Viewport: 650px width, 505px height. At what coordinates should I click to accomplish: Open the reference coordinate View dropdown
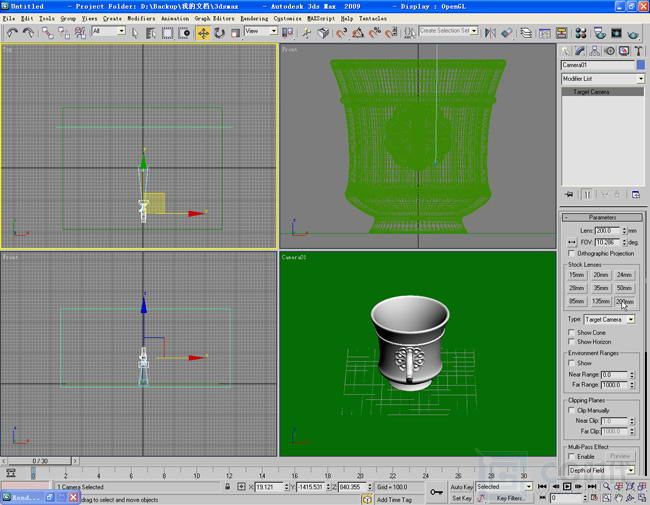click(x=261, y=31)
